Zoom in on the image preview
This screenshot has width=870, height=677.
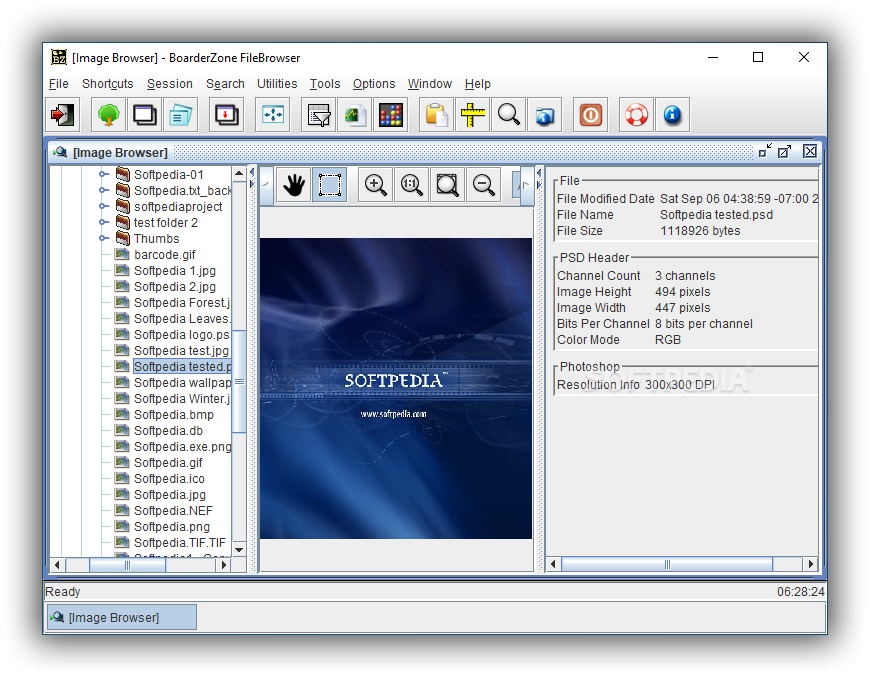(x=376, y=185)
